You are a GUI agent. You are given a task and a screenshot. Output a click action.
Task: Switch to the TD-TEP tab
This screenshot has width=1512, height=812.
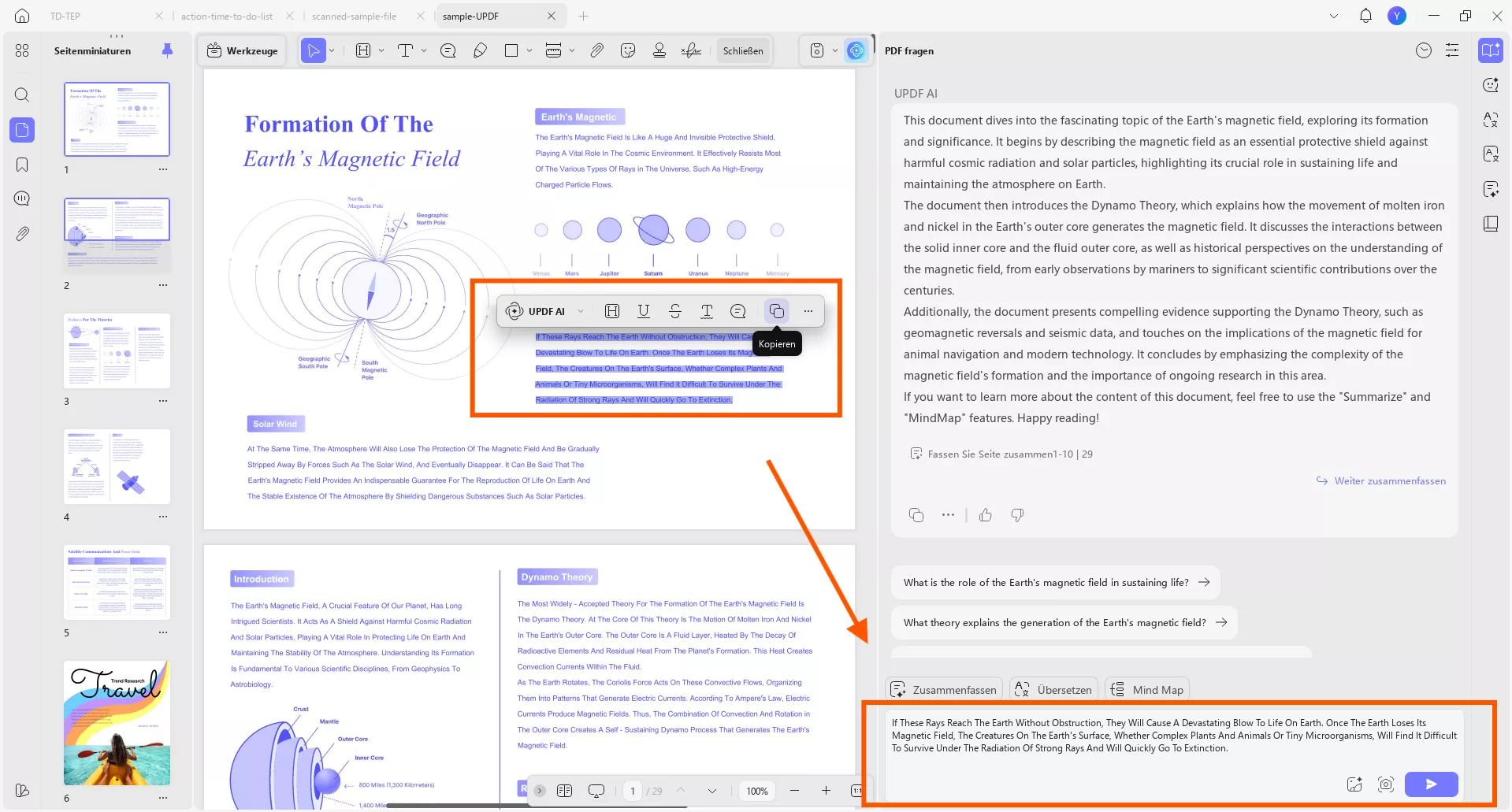click(x=65, y=16)
